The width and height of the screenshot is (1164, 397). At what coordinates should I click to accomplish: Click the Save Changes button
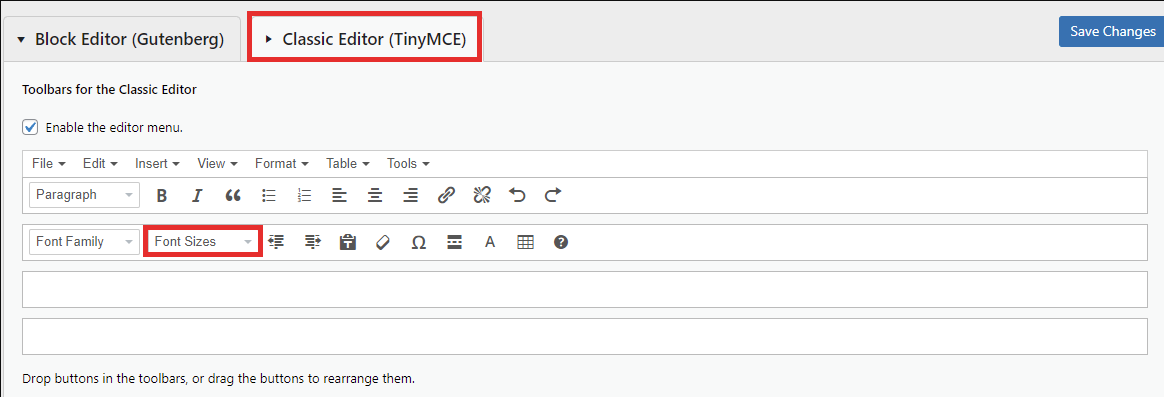[1112, 32]
